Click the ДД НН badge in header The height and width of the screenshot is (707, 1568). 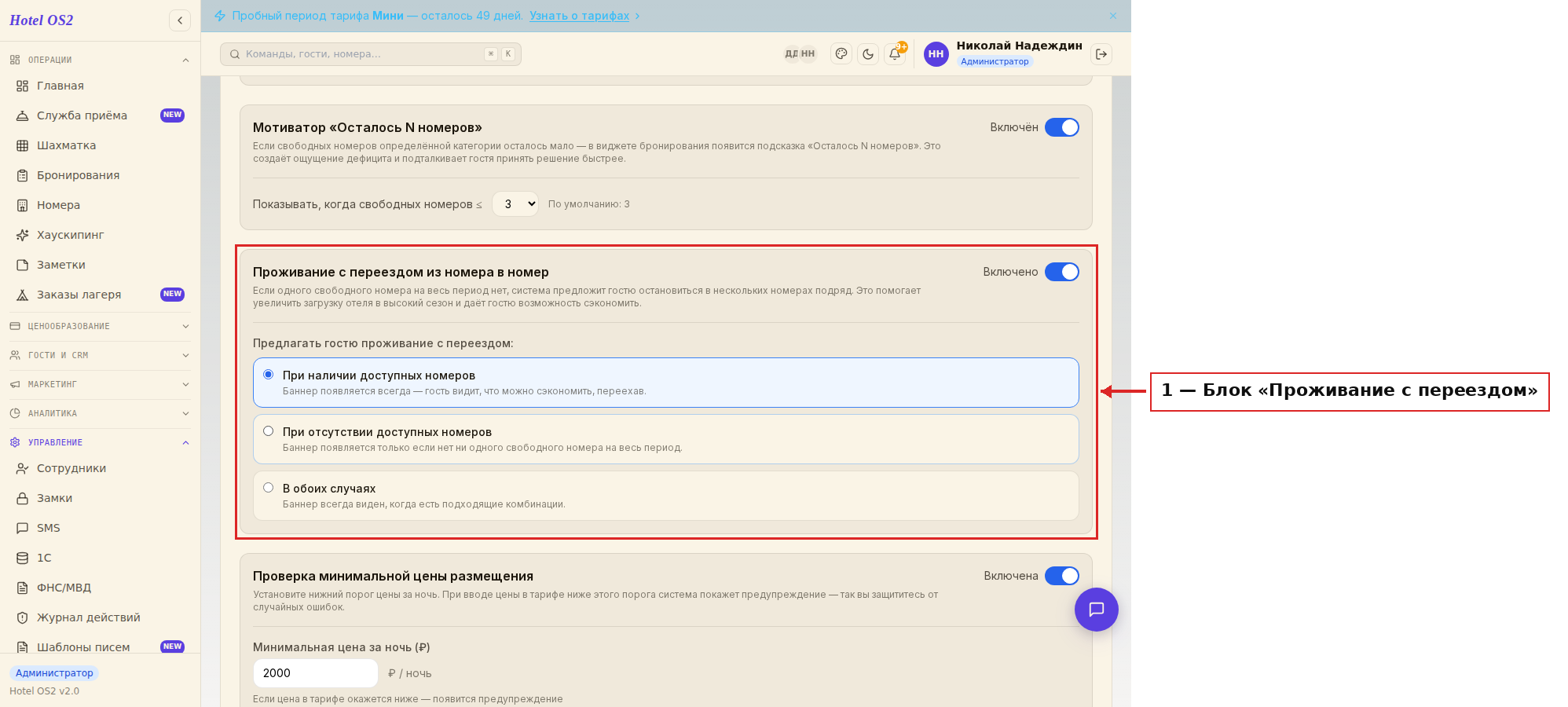click(800, 54)
